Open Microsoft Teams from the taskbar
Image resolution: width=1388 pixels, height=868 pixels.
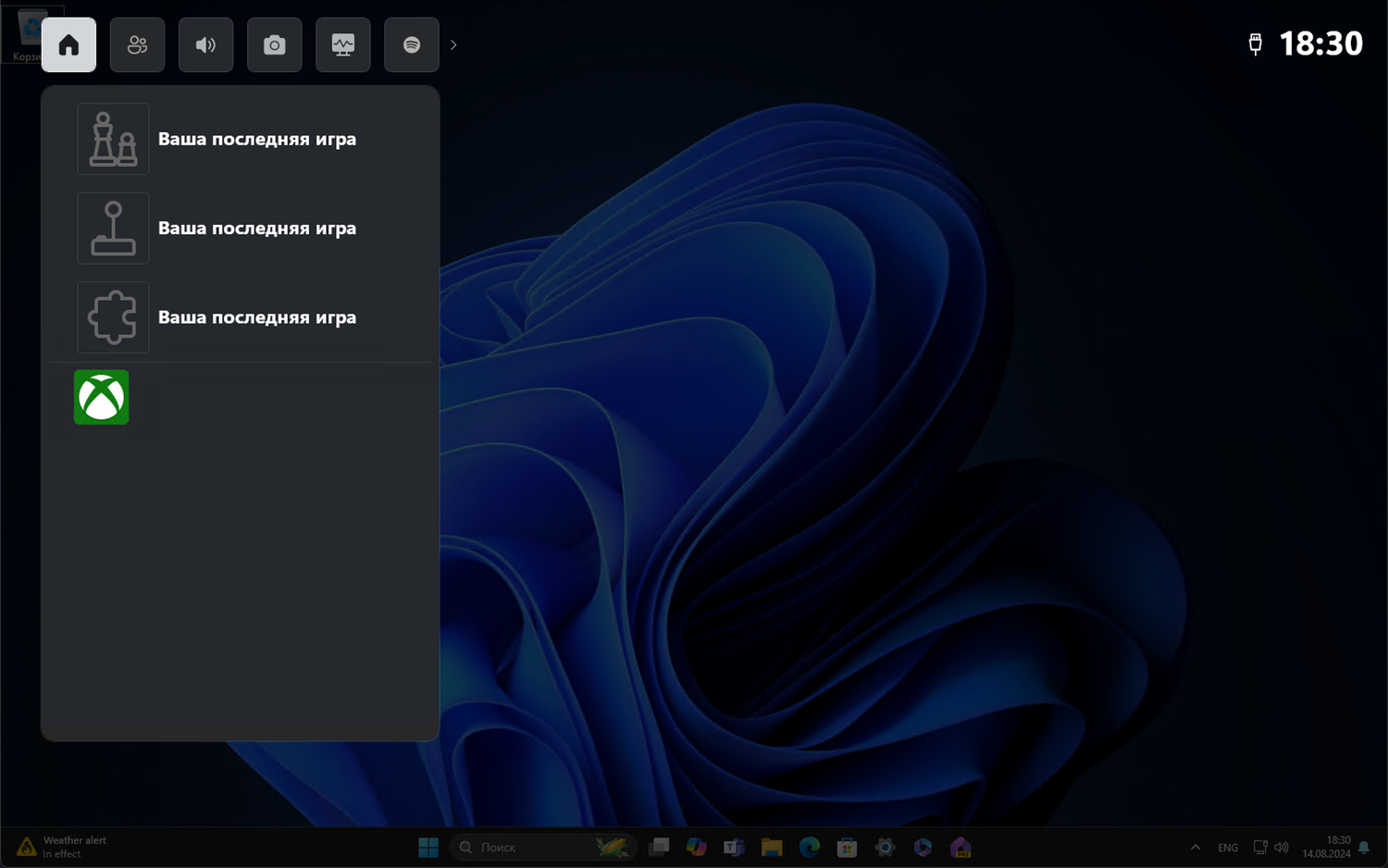[x=735, y=847]
